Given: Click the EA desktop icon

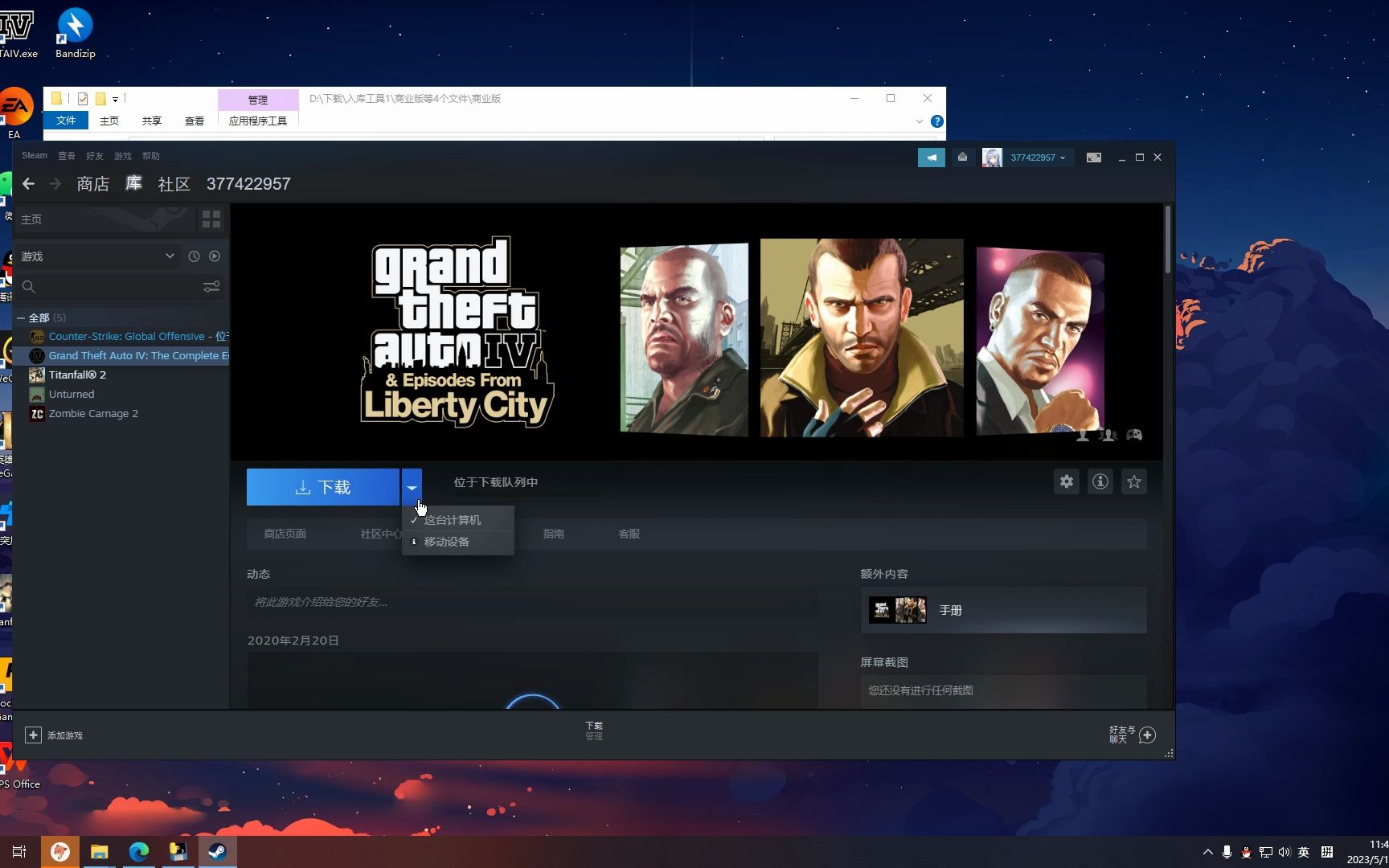Looking at the screenshot, I should coord(14,114).
